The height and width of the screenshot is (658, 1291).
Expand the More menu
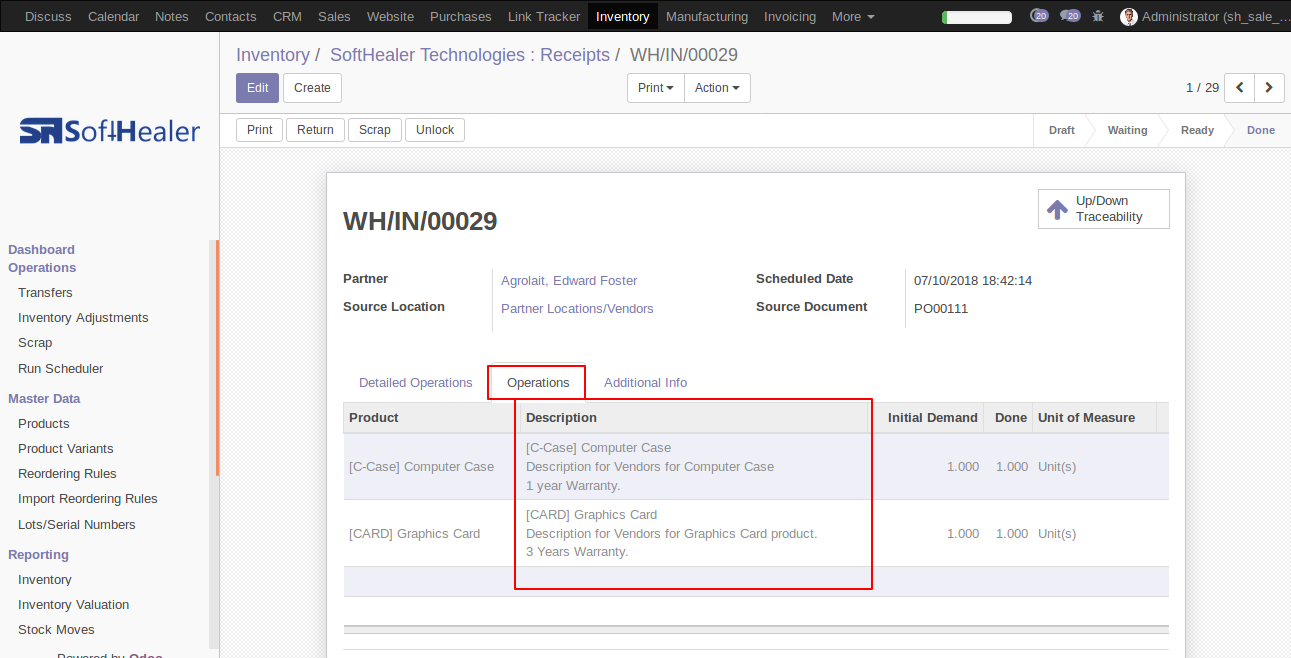tap(853, 16)
